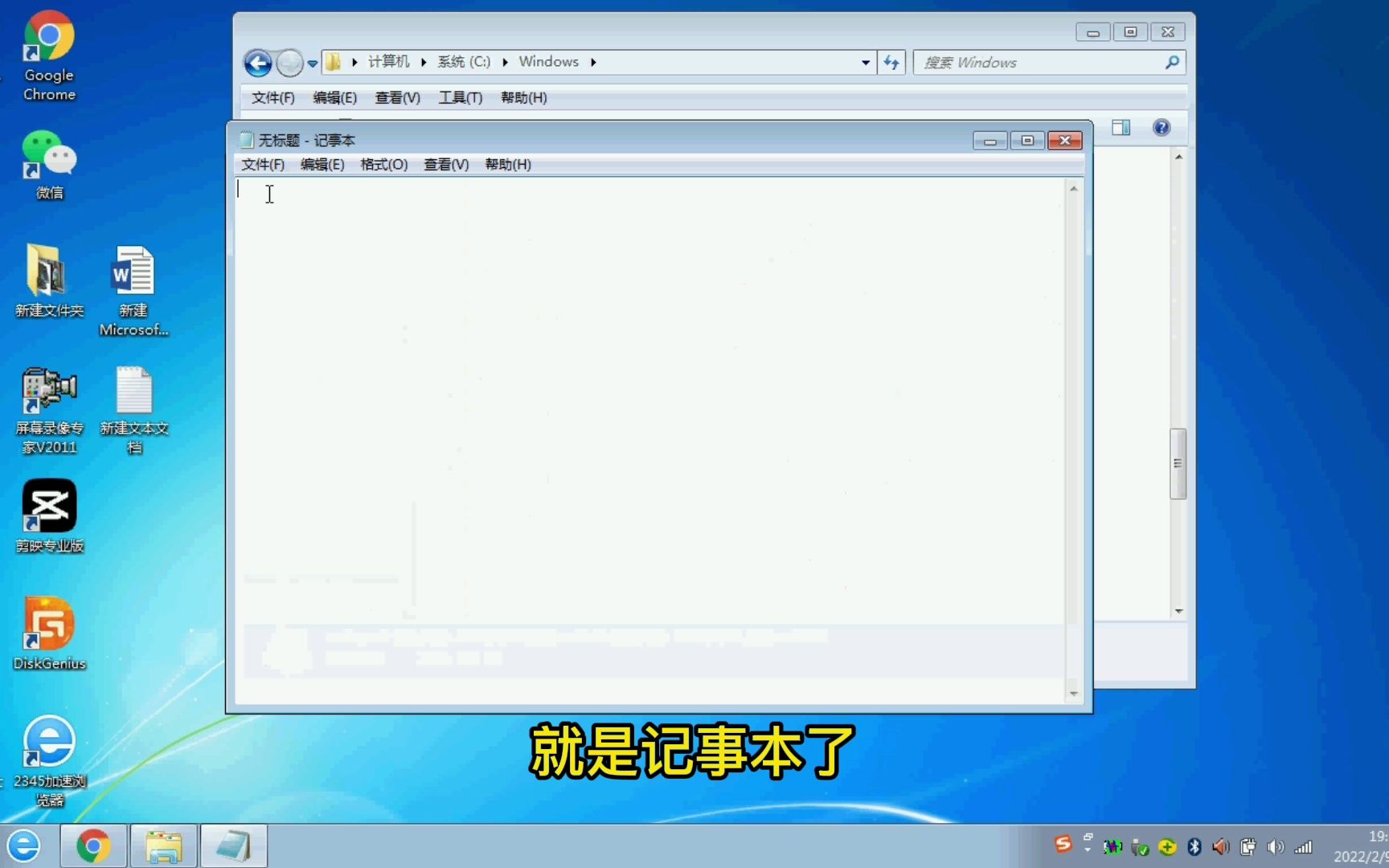This screenshot has width=1389, height=868.
Task: Click the network signal tray icon
Action: pyautogui.click(x=1303, y=846)
